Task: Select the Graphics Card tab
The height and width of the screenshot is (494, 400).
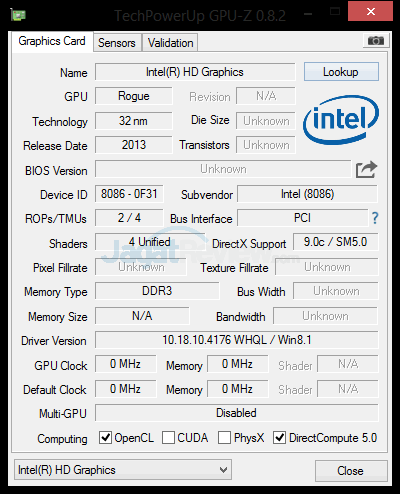Action: pyautogui.click(x=52, y=41)
